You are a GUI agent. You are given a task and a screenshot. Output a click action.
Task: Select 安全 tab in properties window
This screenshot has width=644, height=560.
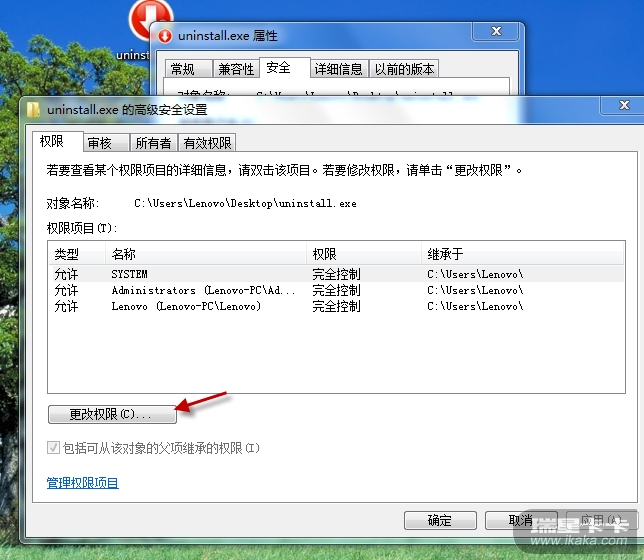point(285,68)
